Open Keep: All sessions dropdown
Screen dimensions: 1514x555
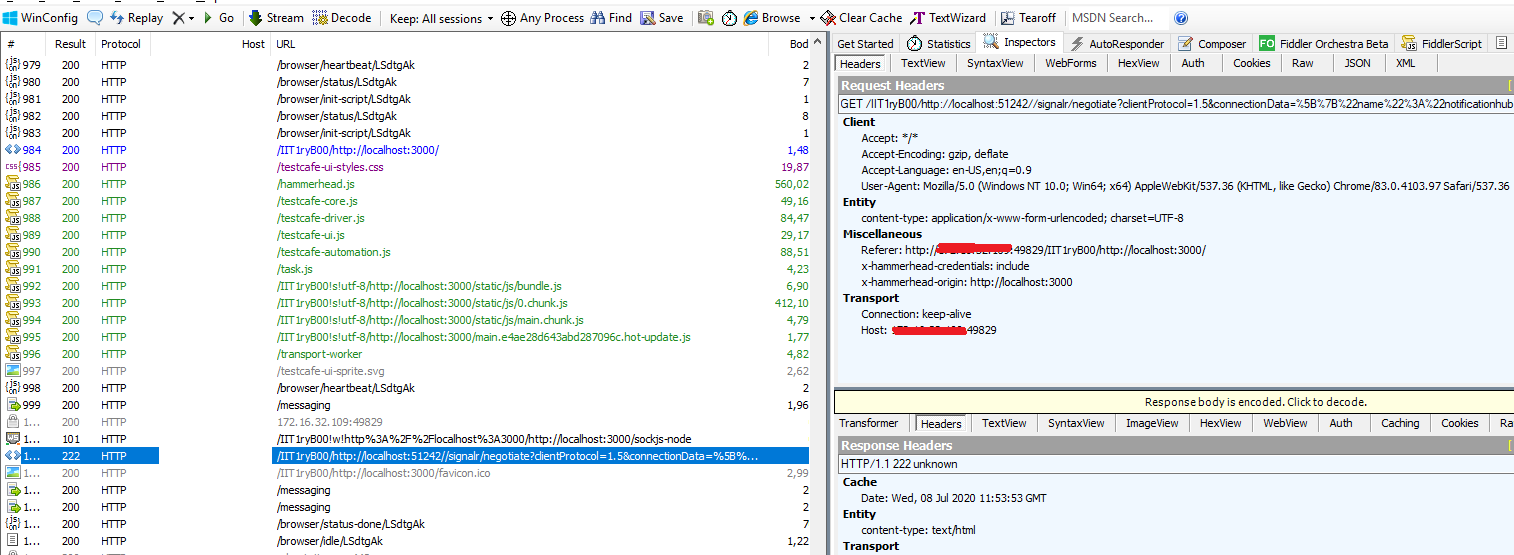(441, 18)
